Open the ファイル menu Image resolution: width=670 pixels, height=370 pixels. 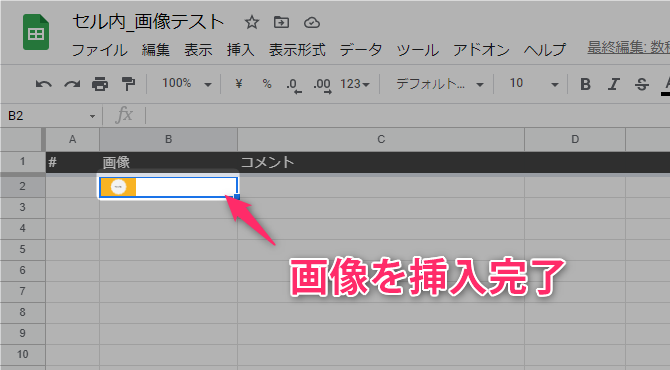100,50
